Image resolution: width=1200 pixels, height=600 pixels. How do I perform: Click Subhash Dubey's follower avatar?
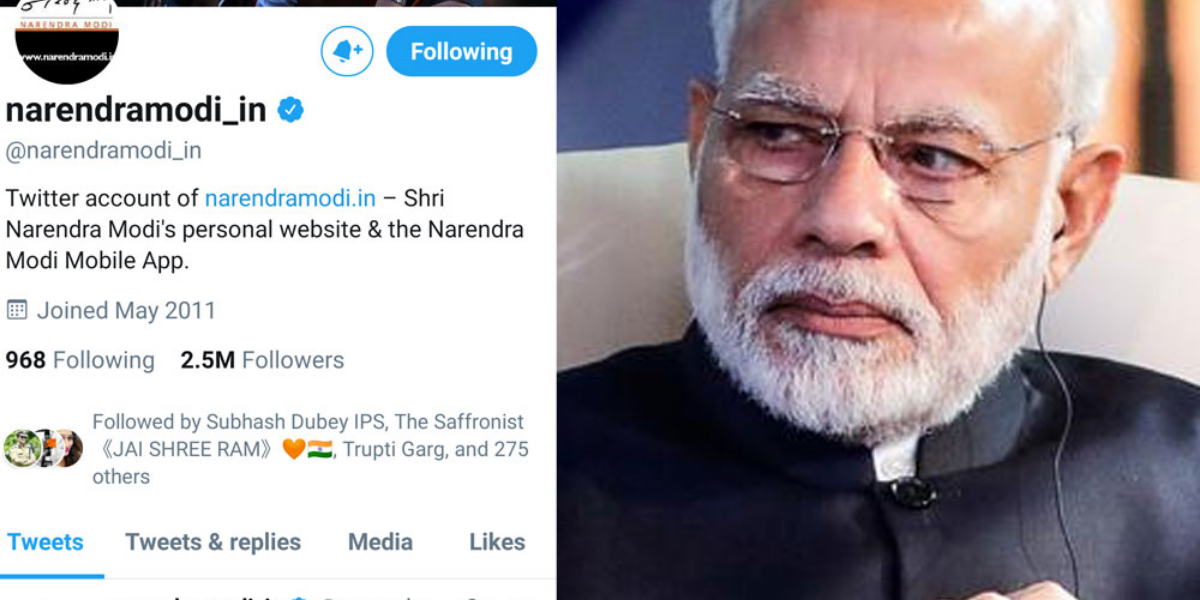[x=22, y=447]
